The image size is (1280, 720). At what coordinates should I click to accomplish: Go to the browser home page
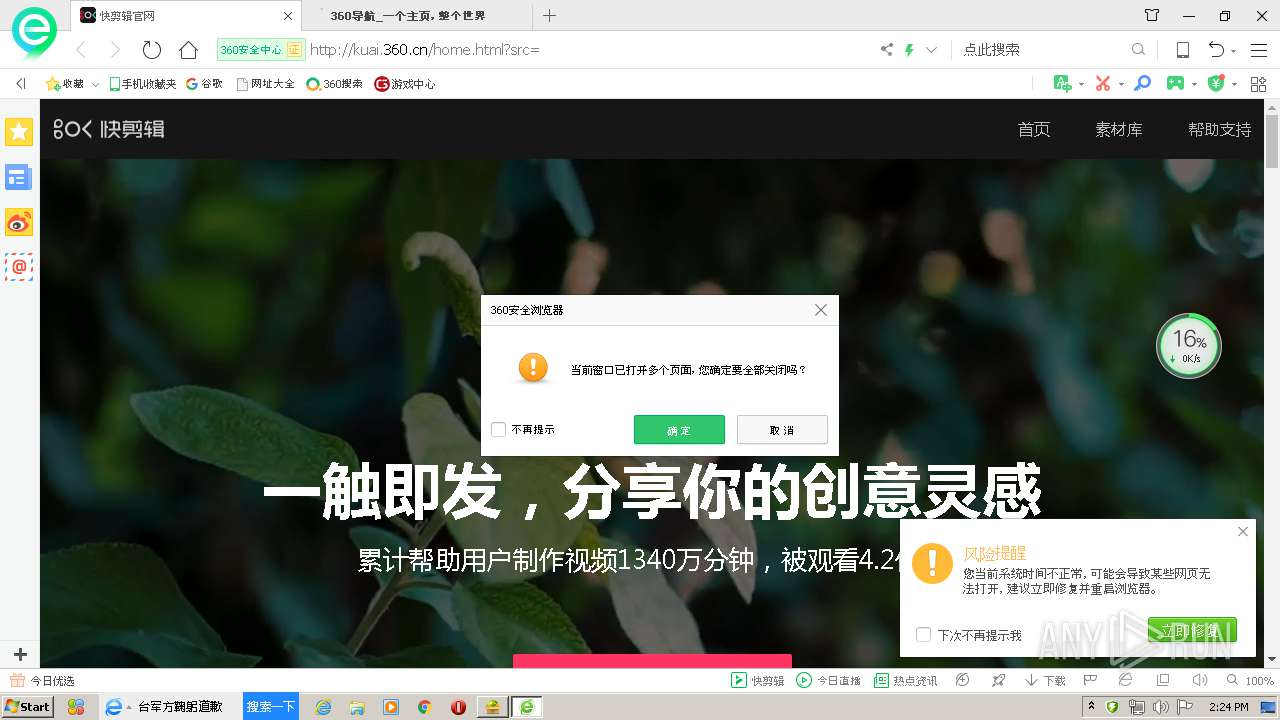pos(188,50)
